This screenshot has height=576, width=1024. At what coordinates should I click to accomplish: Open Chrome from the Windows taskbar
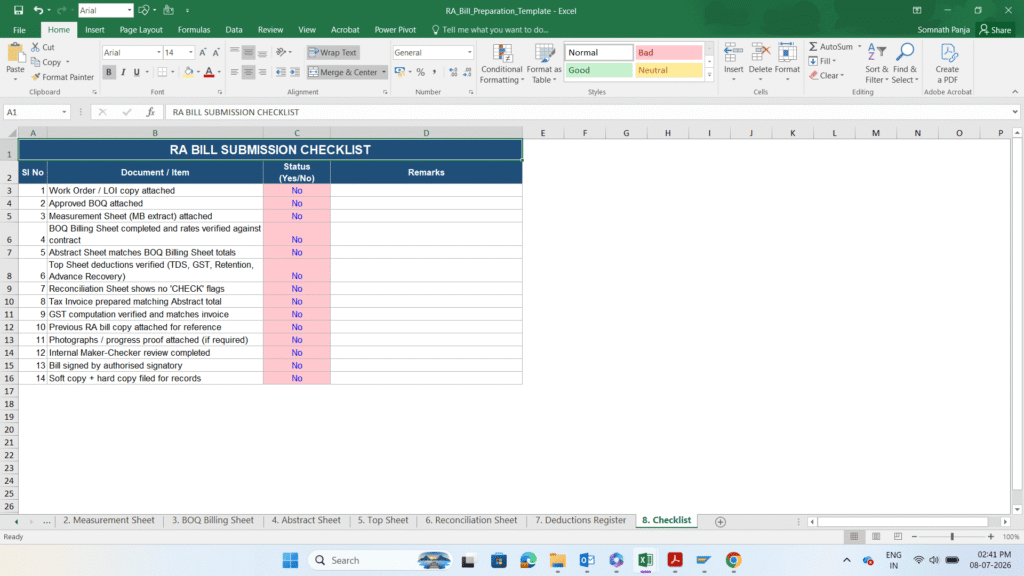click(x=733, y=560)
